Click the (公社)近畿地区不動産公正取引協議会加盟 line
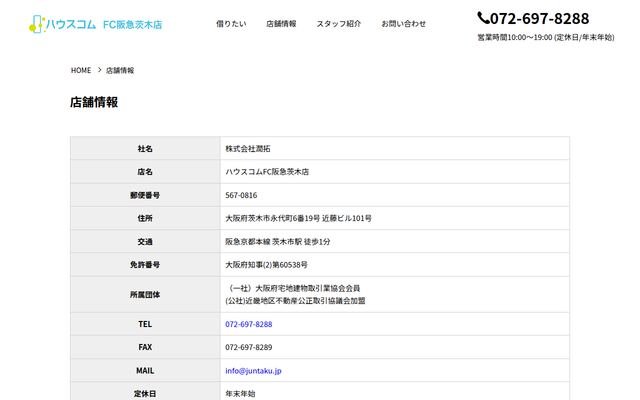Image resolution: width=640 pixels, height=400 pixels. (295, 301)
